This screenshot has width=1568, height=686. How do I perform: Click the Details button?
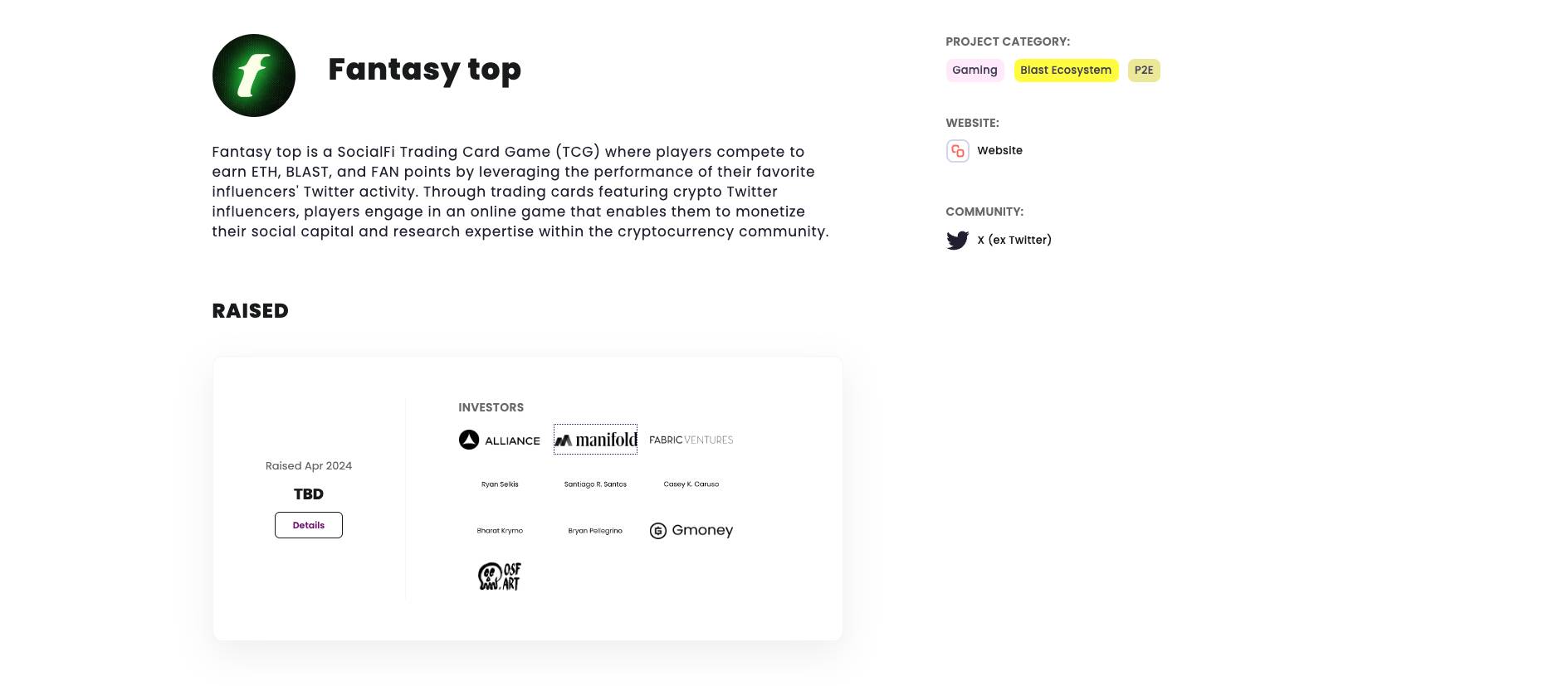[309, 525]
